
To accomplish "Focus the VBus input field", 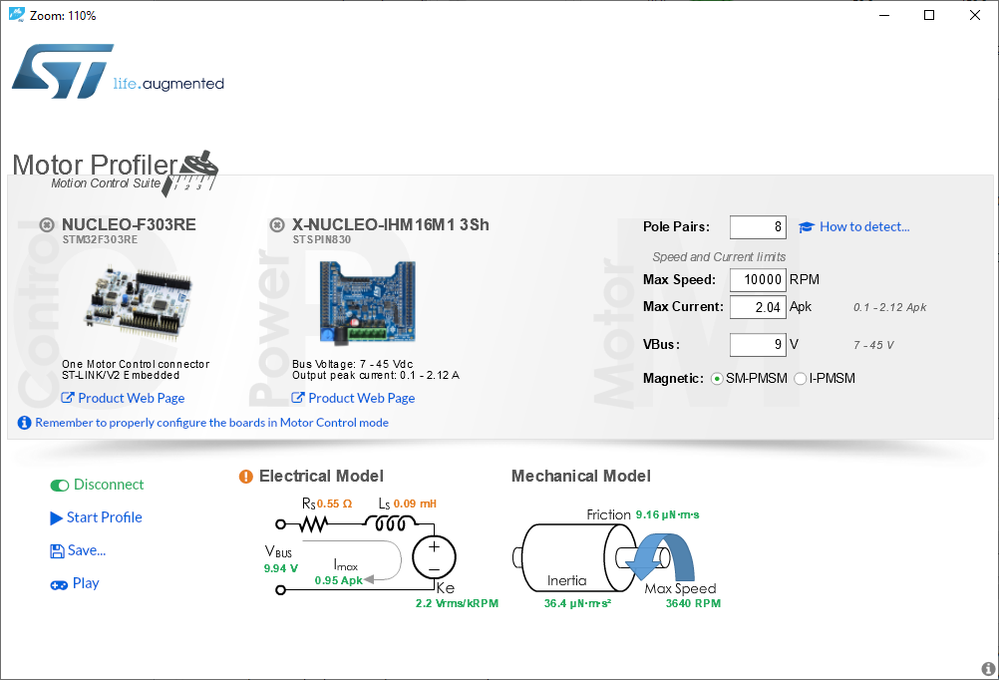I will (x=758, y=345).
